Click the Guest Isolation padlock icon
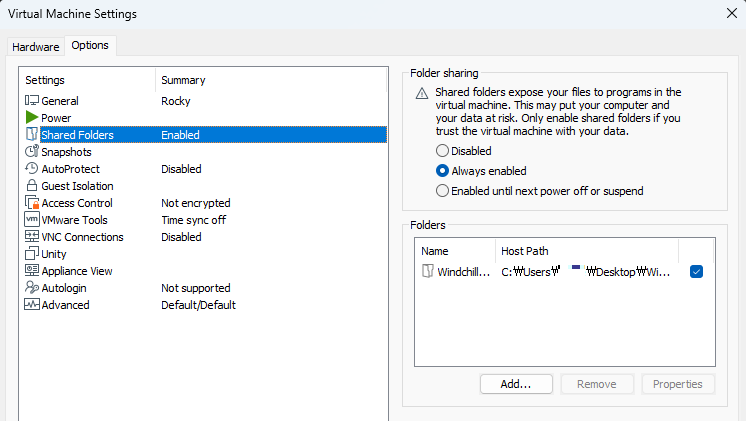 (x=32, y=186)
